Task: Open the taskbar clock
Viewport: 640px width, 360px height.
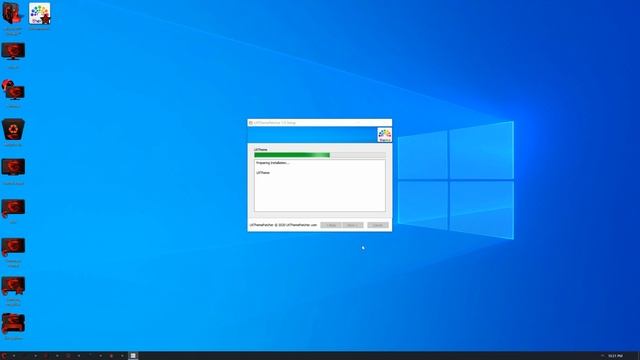Action: pyautogui.click(x=615, y=356)
